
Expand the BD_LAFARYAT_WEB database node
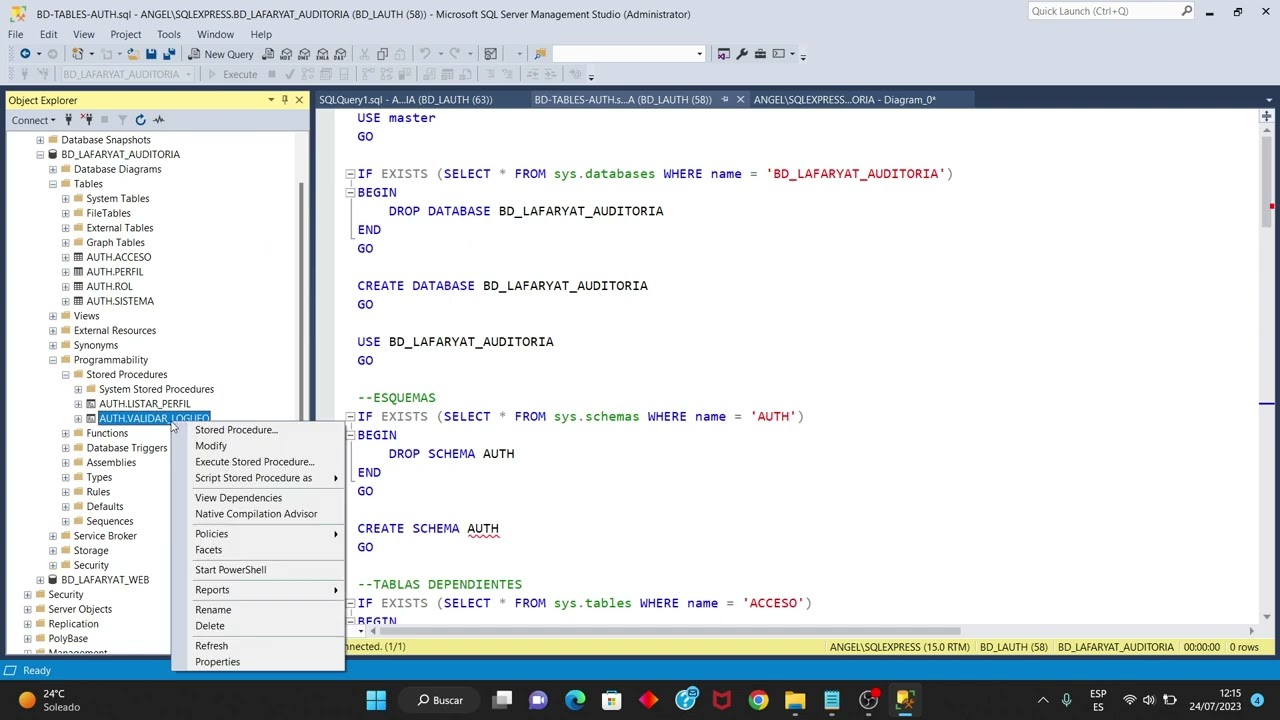pyautogui.click(x=40, y=580)
